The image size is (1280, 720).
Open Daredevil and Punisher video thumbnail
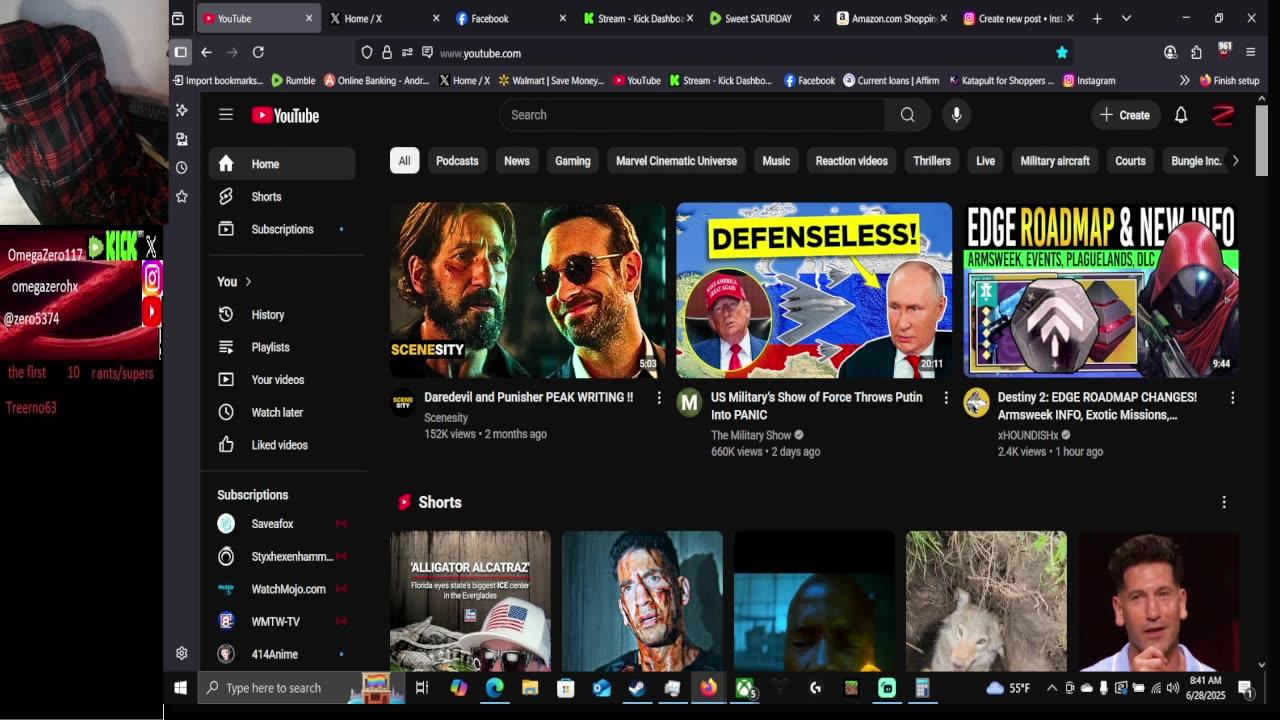pyautogui.click(x=528, y=290)
